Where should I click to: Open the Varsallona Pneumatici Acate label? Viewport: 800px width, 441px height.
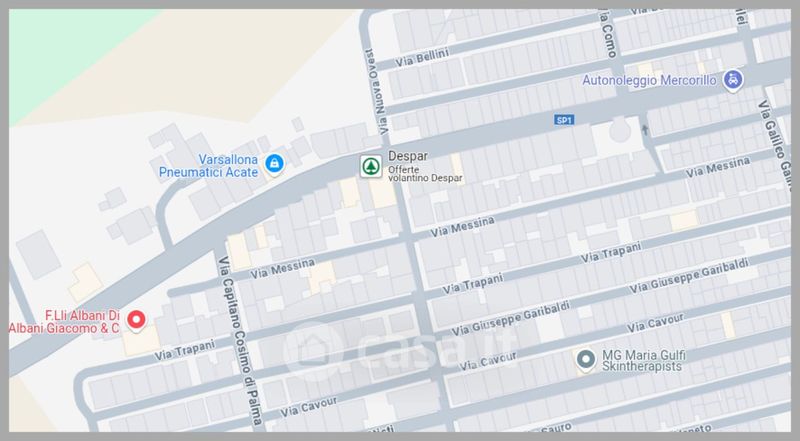pyautogui.click(x=209, y=166)
